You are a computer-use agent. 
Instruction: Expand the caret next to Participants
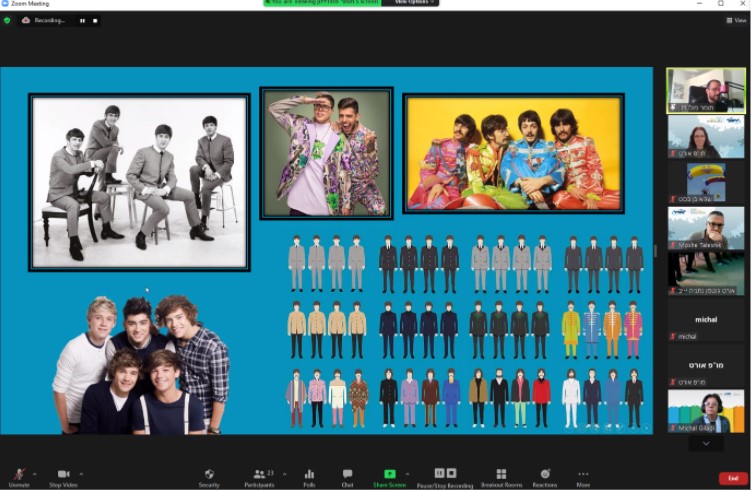[284, 474]
